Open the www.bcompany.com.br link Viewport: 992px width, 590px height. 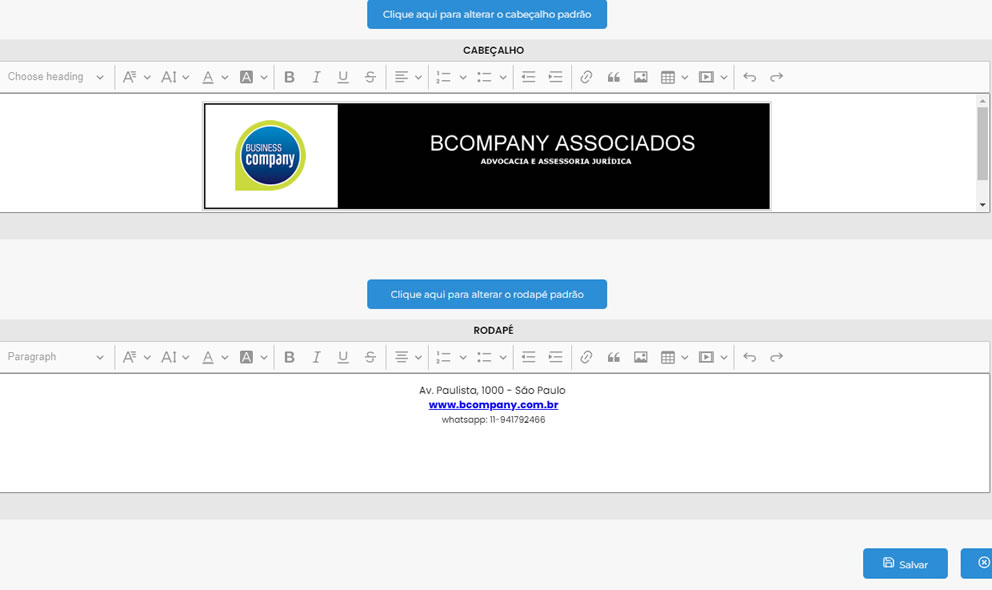coord(493,405)
